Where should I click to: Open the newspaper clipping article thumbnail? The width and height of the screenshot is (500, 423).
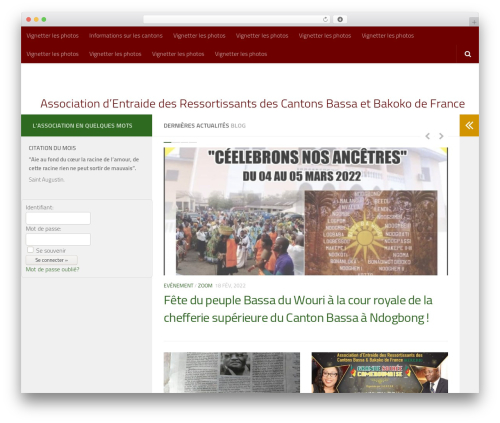[x=232, y=372]
